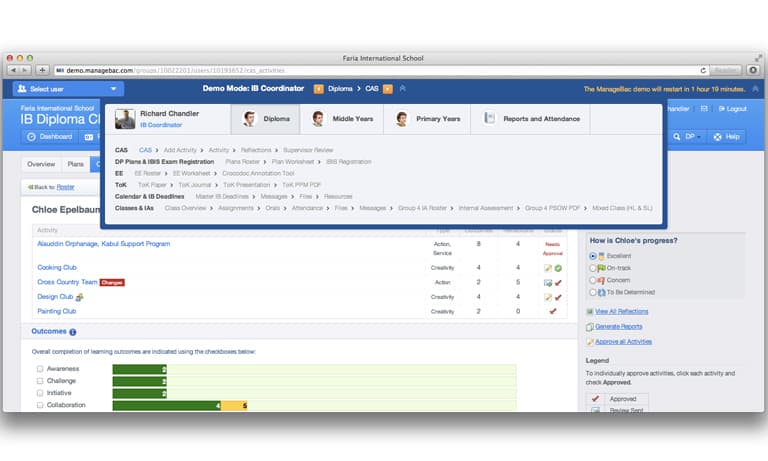The width and height of the screenshot is (768, 461).
Task: Collapse the demo navigation menu arrow beside CAS
Action: pos(403,89)
